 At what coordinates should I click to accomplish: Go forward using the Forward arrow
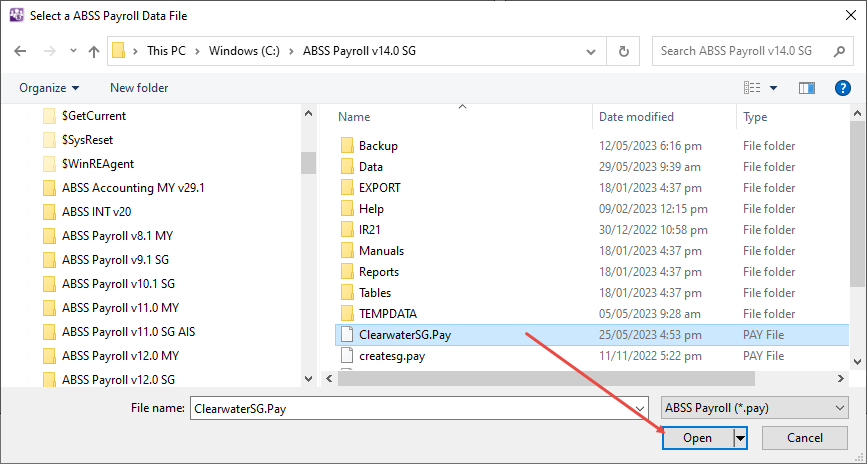click(50, 51)
